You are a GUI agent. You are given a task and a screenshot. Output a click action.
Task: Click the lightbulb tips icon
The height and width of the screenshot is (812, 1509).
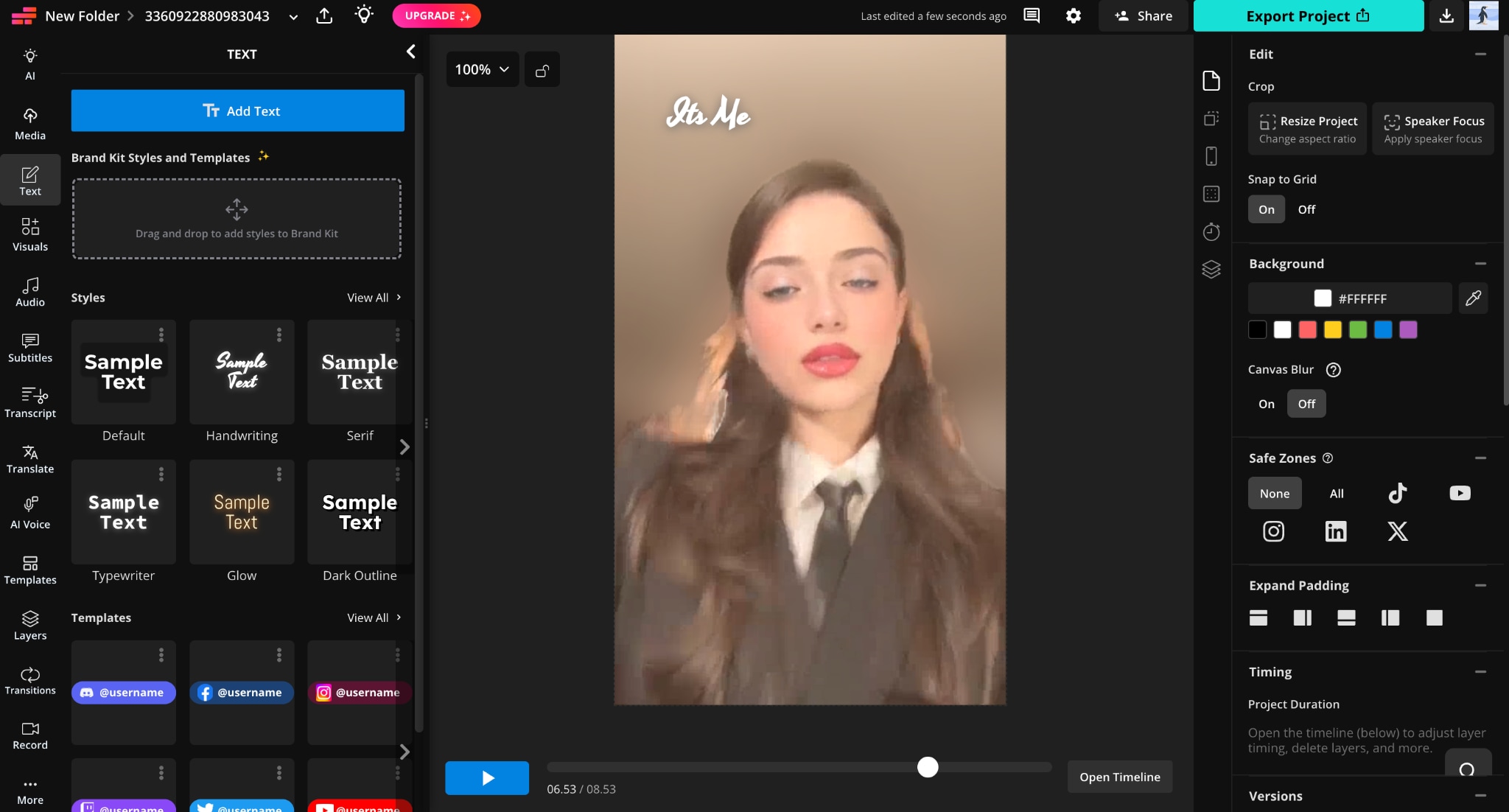[364, 15]
